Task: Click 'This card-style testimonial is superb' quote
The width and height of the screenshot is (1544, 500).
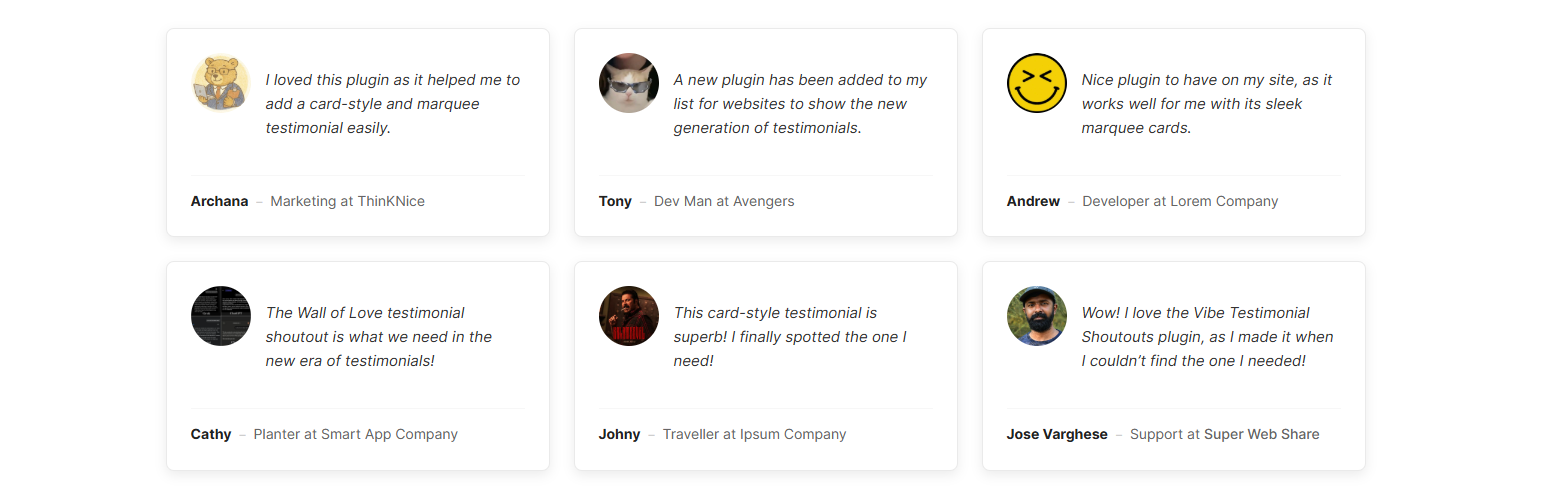Action: (790, 337)
